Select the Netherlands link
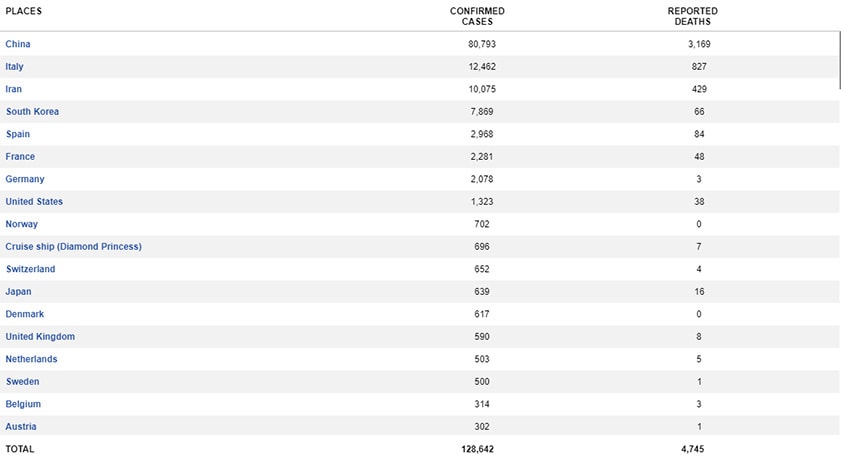The height and width of the screenshot is (471, 841). pos(32,359)
